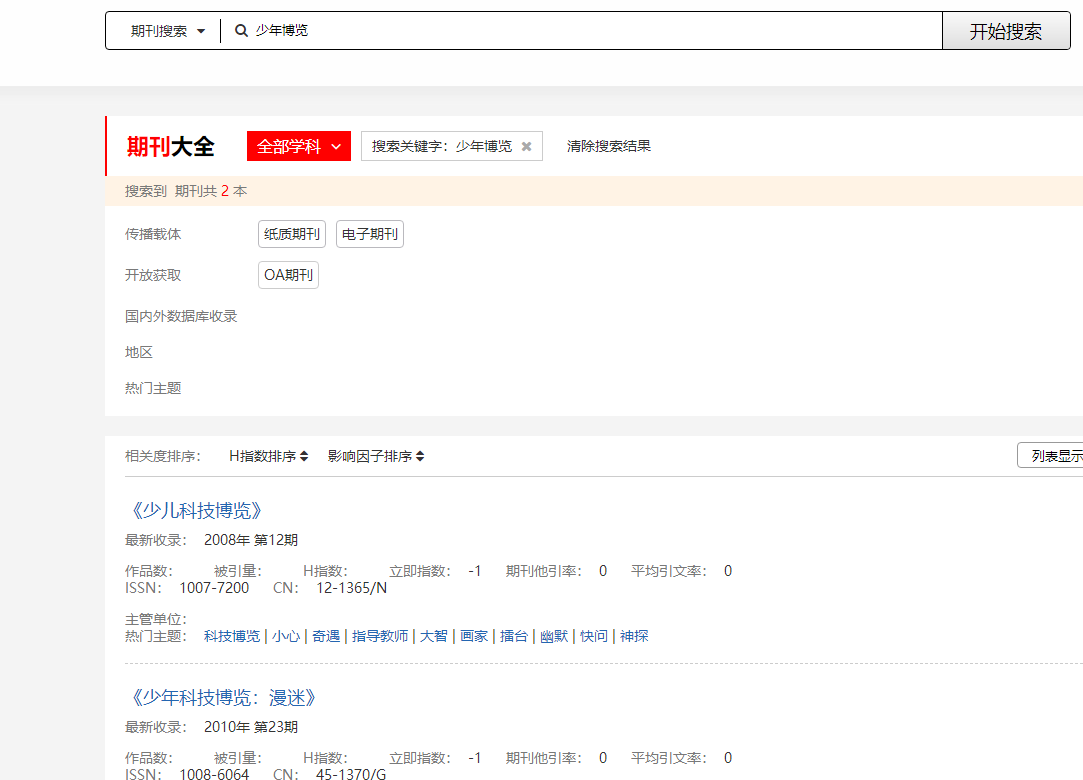Open hot topic 擂台
Viewport: 1083px width, 780px height.
pyautogui.click(x=514, y=636)
